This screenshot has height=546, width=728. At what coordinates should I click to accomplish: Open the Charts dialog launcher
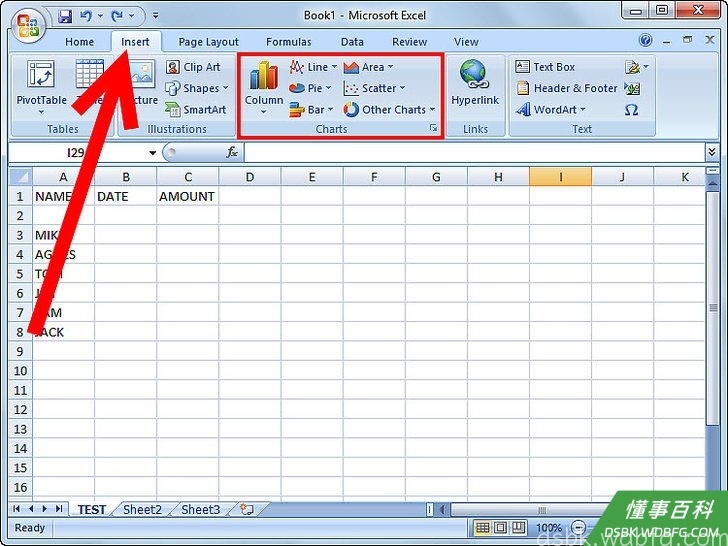433,128
